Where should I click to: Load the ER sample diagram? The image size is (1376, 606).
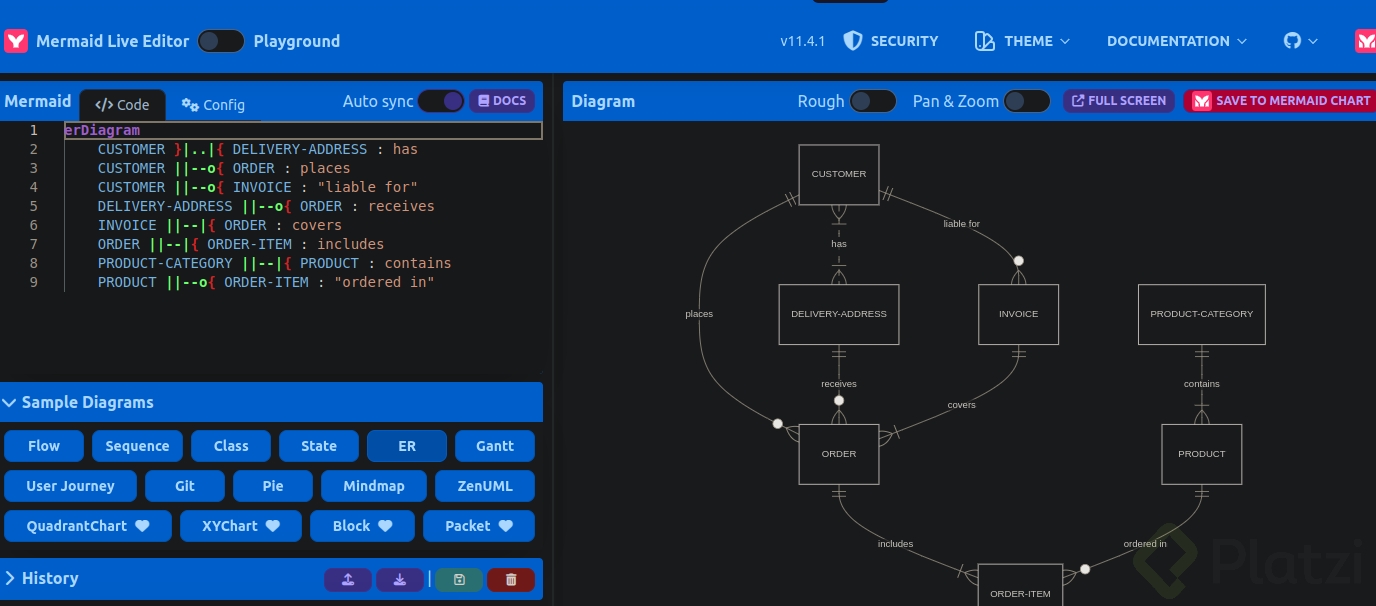coord(407,446)
